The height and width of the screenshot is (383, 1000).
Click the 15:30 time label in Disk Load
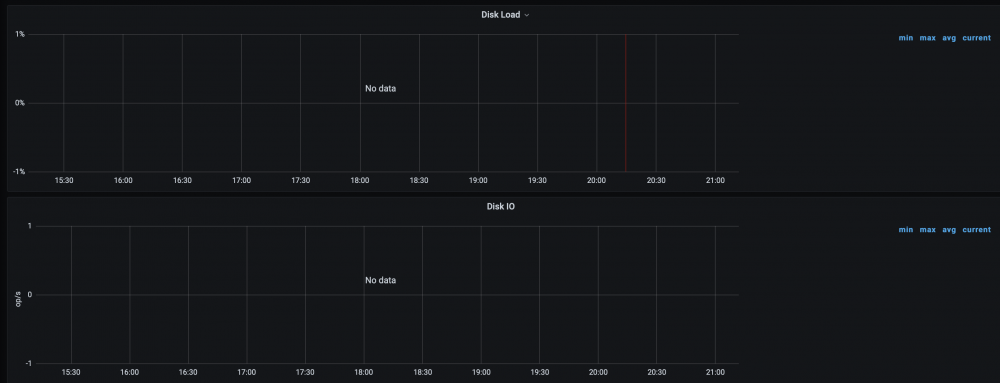pyautogui.click(x=64, y=181)
